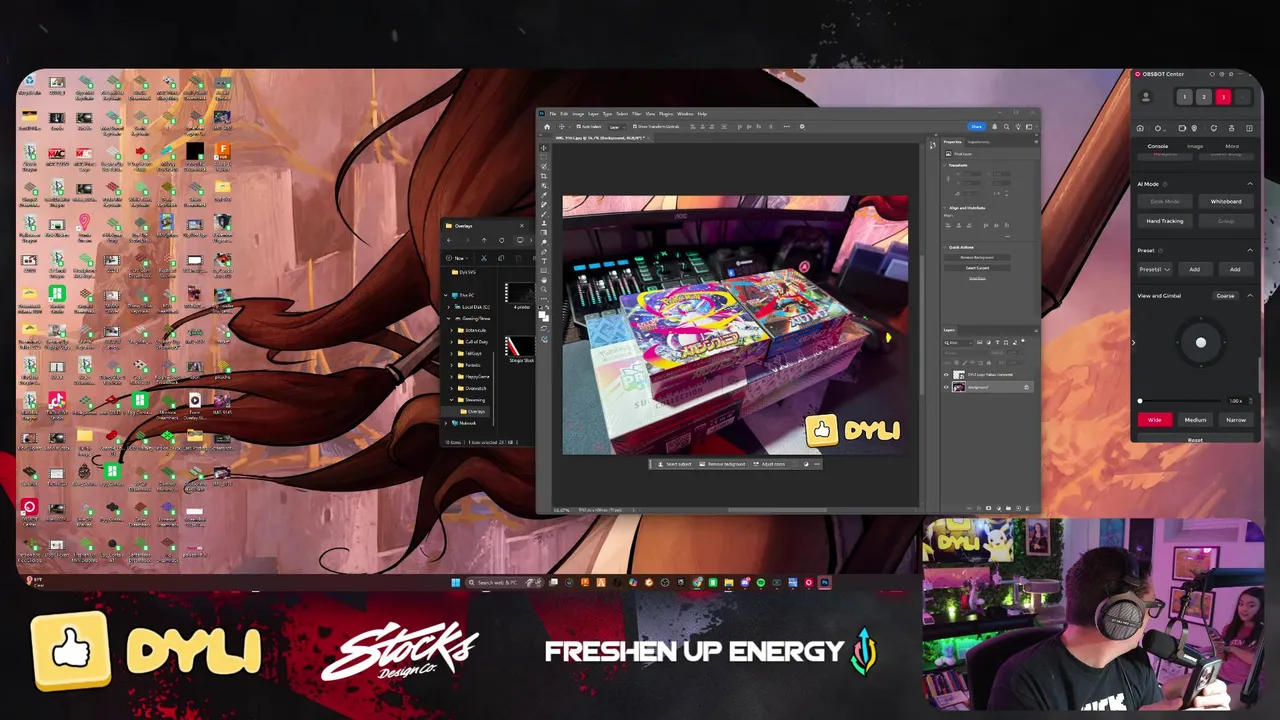
Task: Switch to Image tab in OBSBOT Center
Action: (x=1195, y=146)
